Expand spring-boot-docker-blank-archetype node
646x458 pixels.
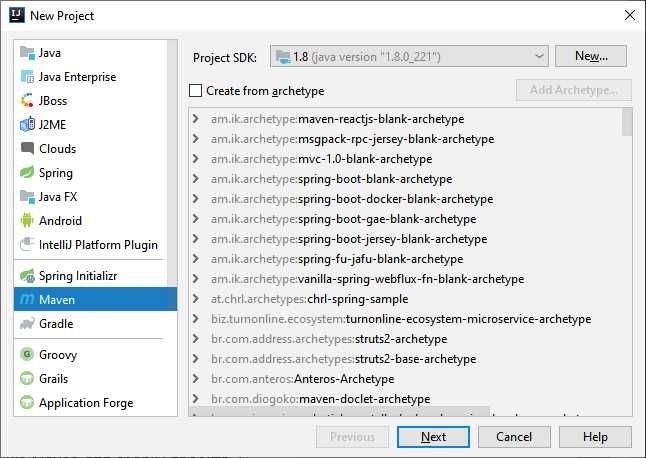pyautogui.click(x=196, y=199)
